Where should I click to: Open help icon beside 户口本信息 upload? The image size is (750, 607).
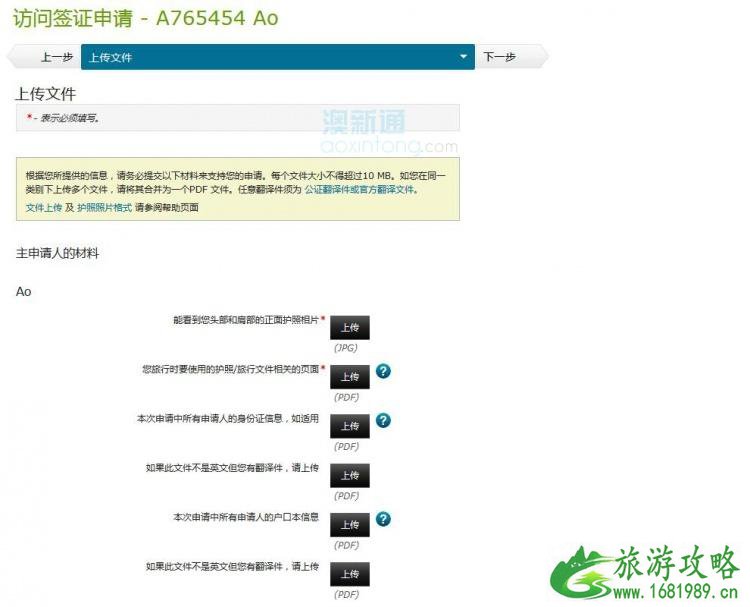click(x=382, y=519)
